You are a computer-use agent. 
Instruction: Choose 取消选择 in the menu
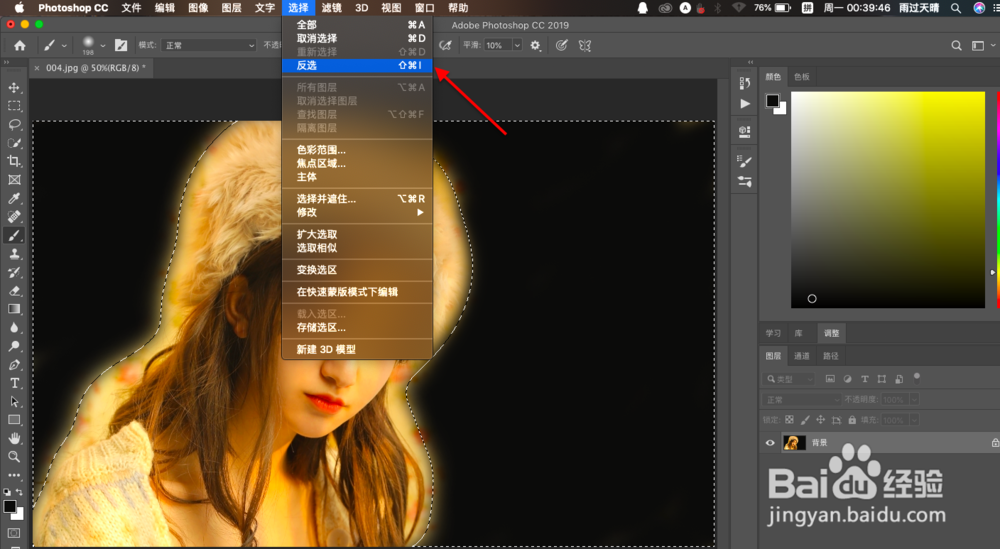(357, 38)
